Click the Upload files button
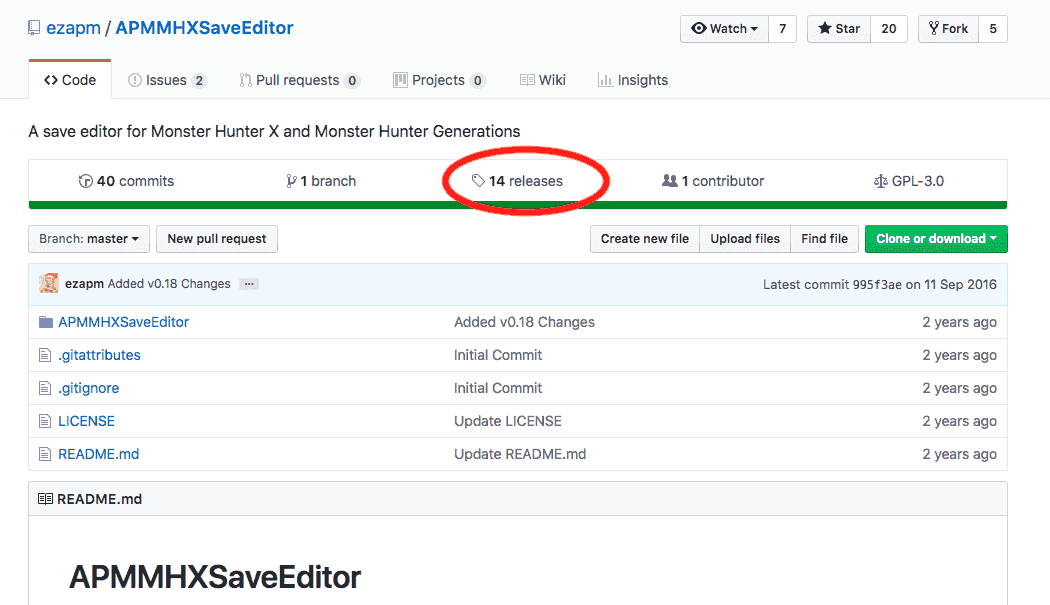1050x605 pixels. [x=745, y=239]
